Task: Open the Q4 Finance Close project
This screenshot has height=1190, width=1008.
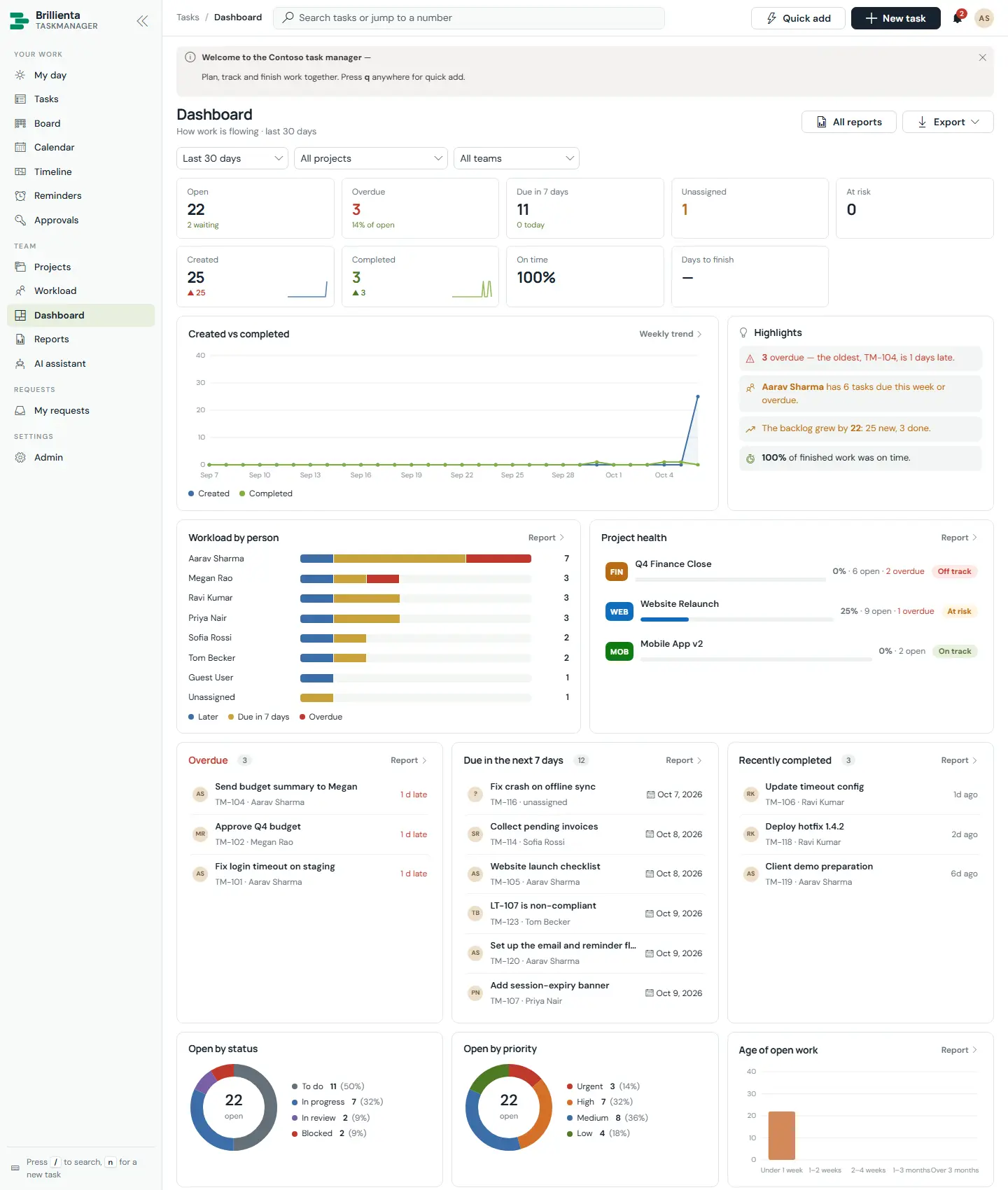Action: click(x=673, y=564)
